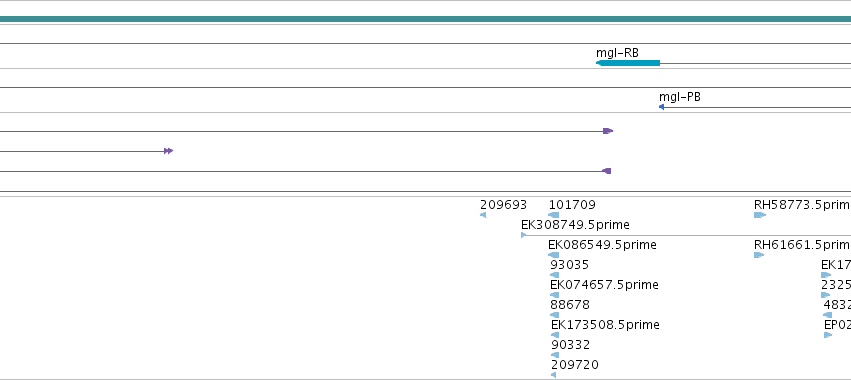This screenshot has height=380, width=851.
Task: Click the arrow glyph under 88678
Action: coord(554,315)
